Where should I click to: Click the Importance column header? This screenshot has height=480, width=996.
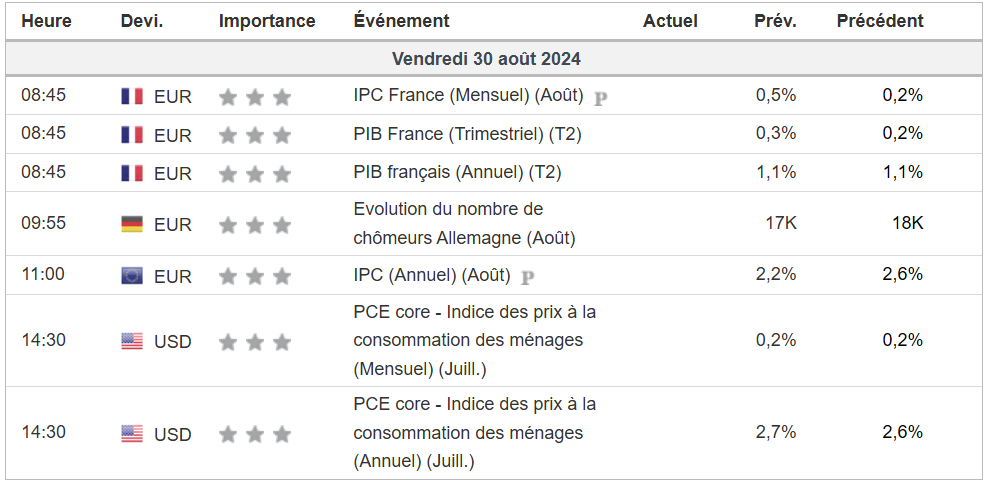click(x=267, y=21)
